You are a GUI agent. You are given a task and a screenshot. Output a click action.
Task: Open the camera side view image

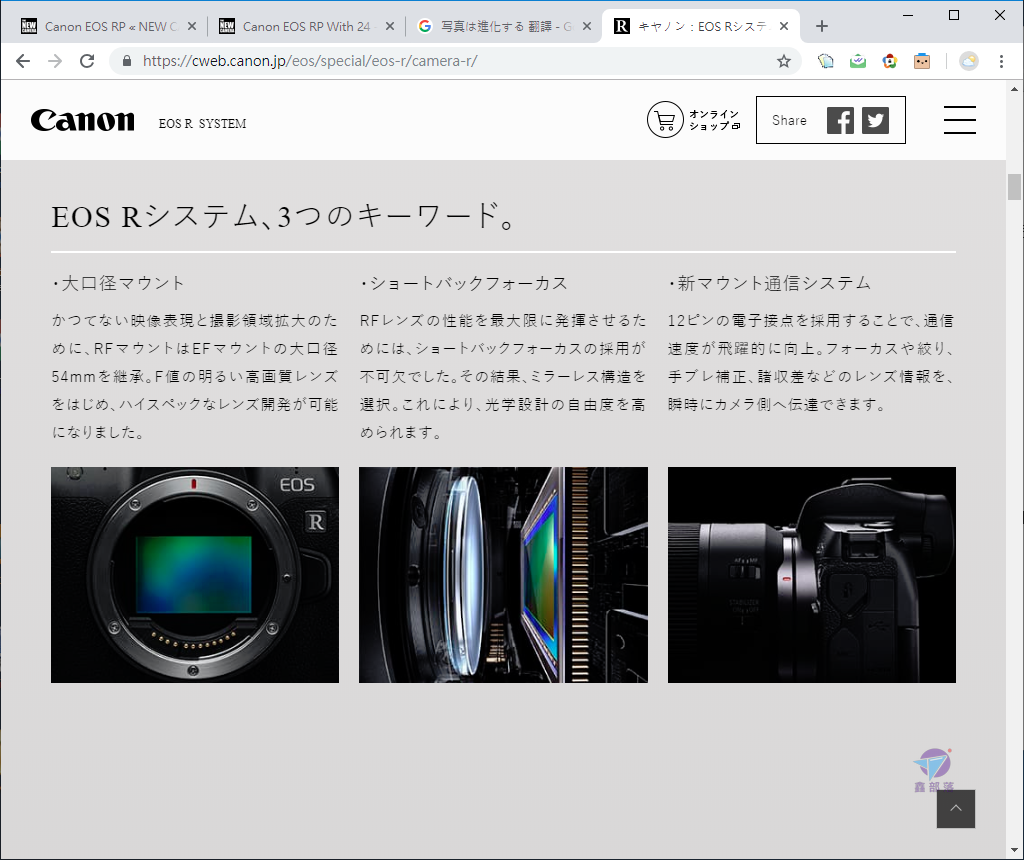point(812,575)
